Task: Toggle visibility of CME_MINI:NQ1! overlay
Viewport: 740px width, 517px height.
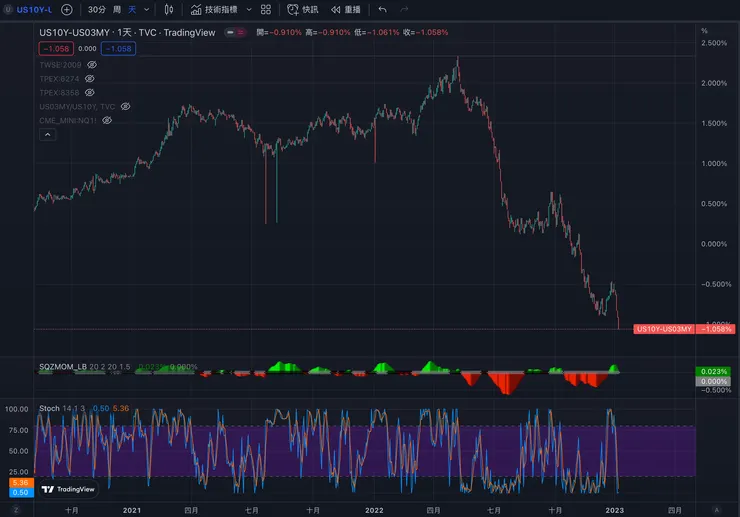Action: pos(107,120)
